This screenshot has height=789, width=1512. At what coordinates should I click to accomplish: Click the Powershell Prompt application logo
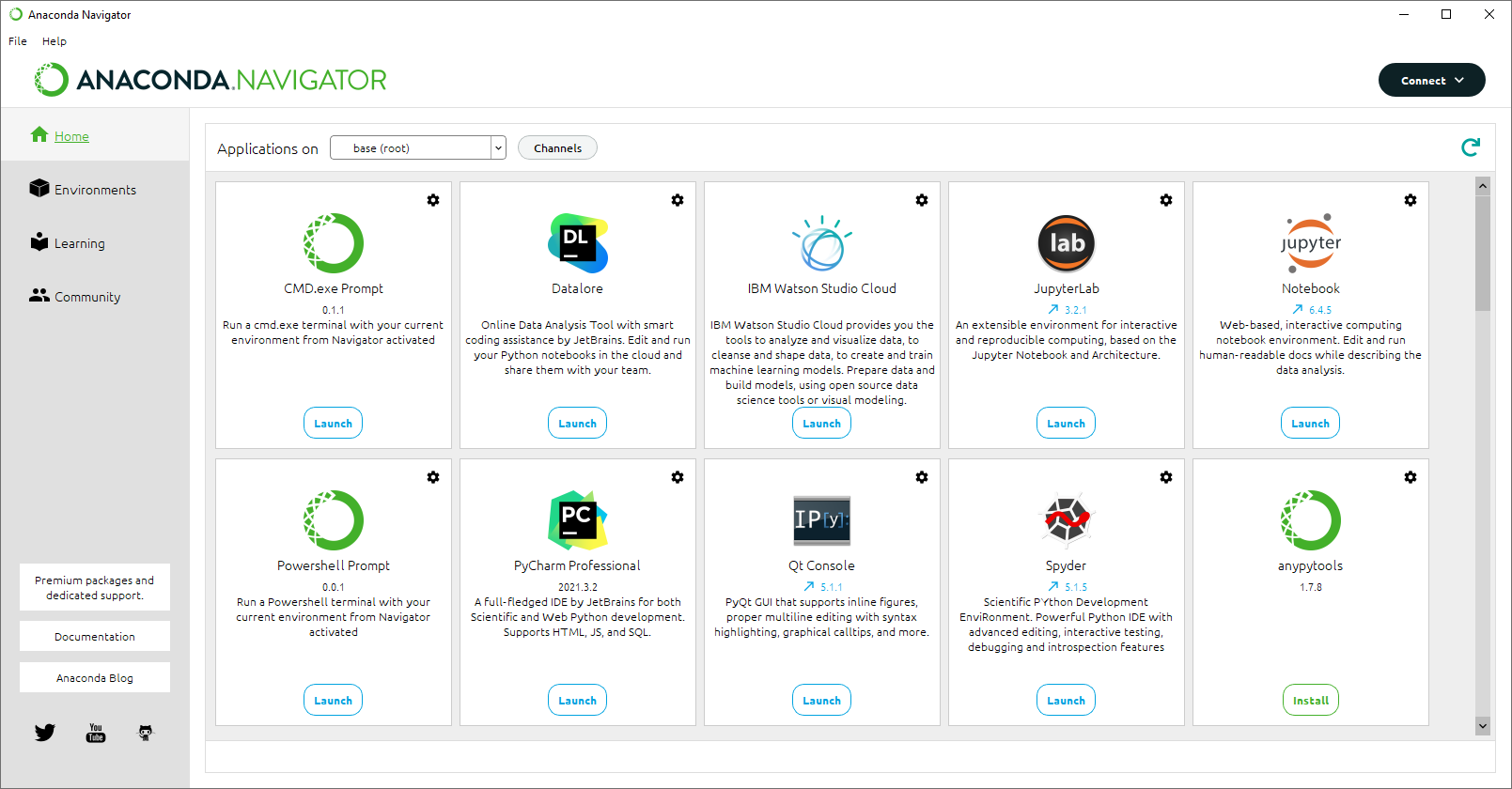coord(334,520)
